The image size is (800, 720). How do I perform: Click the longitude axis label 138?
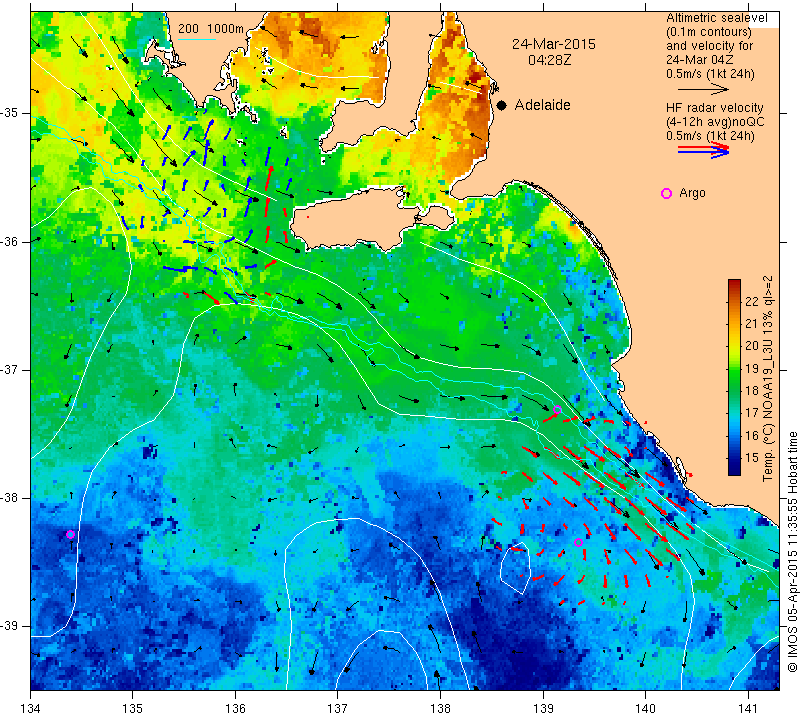[x=440, y=709]
